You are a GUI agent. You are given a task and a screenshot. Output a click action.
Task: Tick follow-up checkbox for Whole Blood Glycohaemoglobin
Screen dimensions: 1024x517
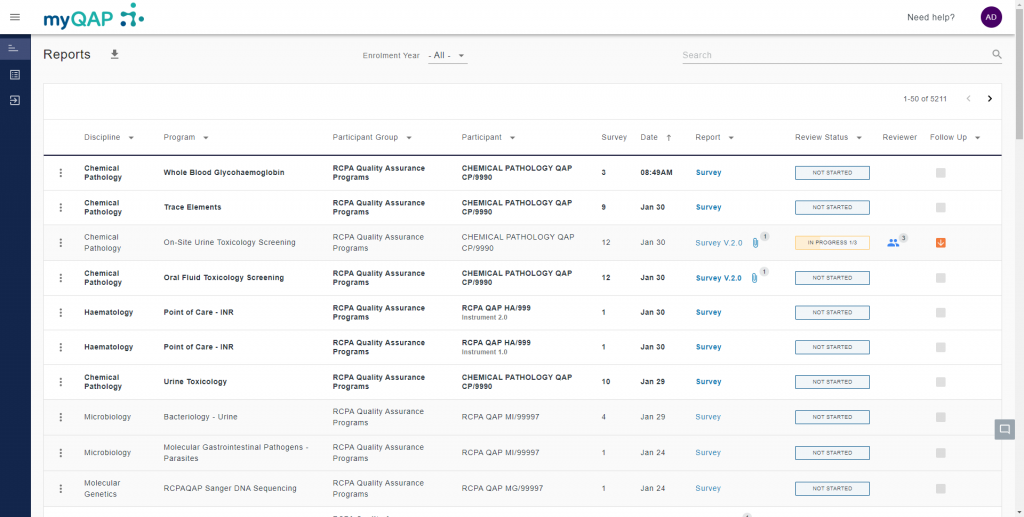tap(940, 173)
